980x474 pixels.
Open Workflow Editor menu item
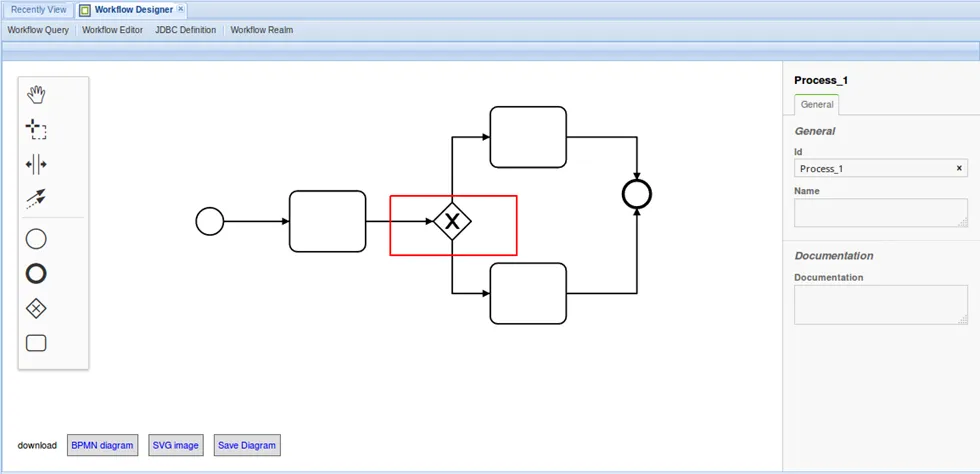tap(112, 30)
